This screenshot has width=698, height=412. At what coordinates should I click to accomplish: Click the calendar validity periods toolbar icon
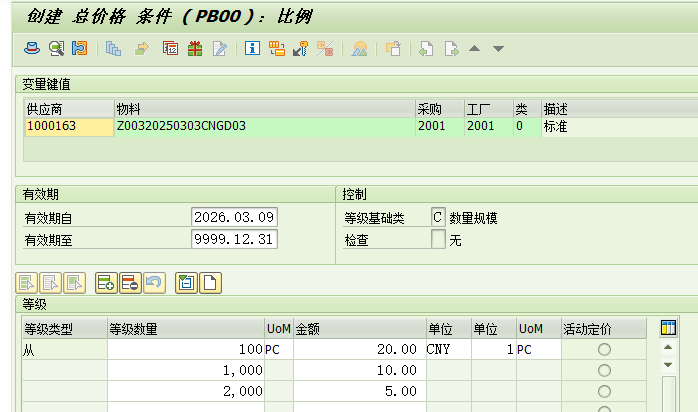coord(171,48)
